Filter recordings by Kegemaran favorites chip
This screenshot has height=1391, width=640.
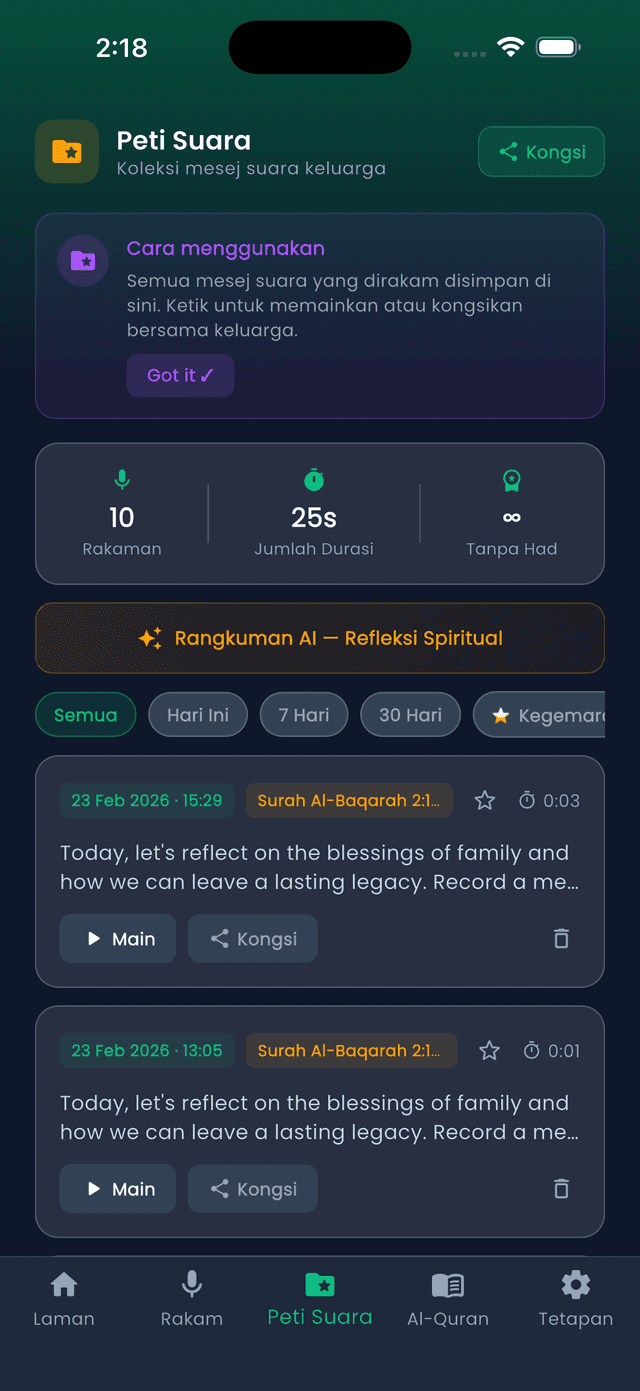pos(545,715)
